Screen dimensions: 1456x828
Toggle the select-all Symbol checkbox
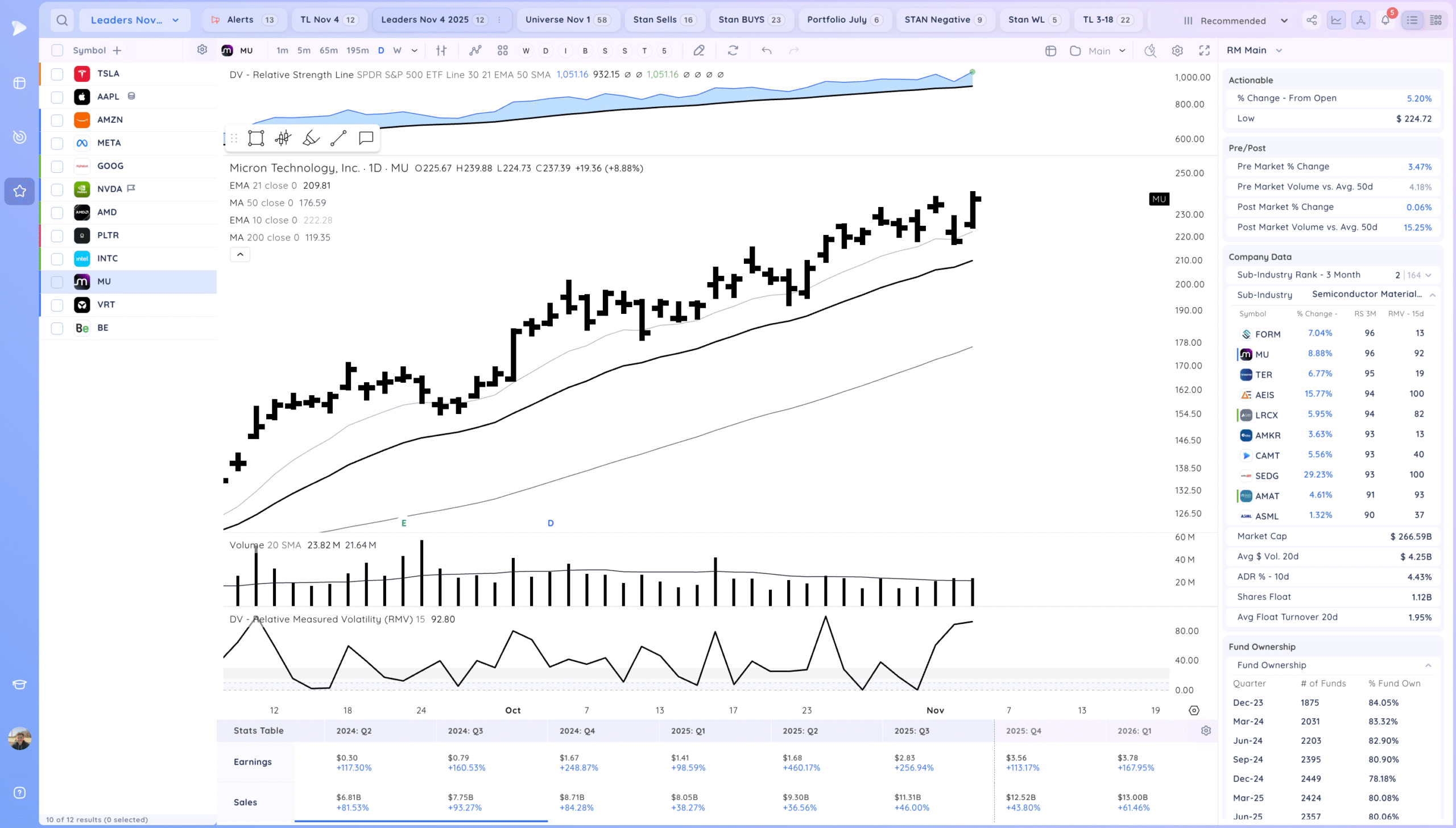pyautogui.click(x=57, y=51)
